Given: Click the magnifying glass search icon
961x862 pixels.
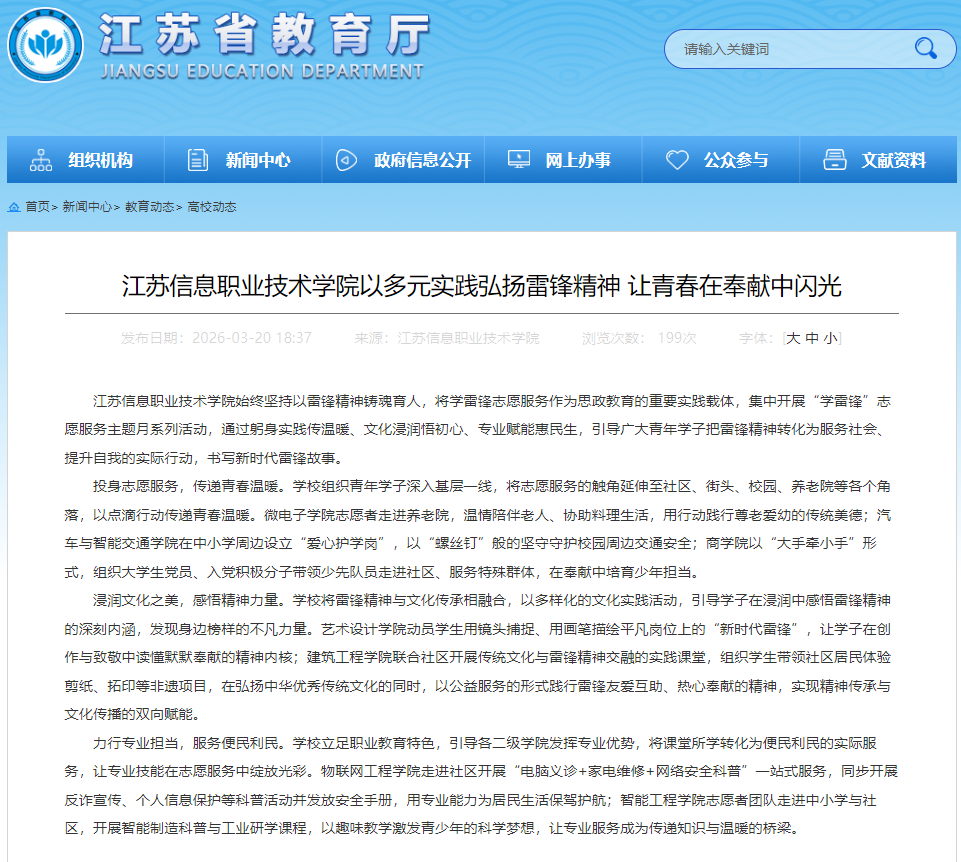Looking at the screenshot, I should pos(925,48).
